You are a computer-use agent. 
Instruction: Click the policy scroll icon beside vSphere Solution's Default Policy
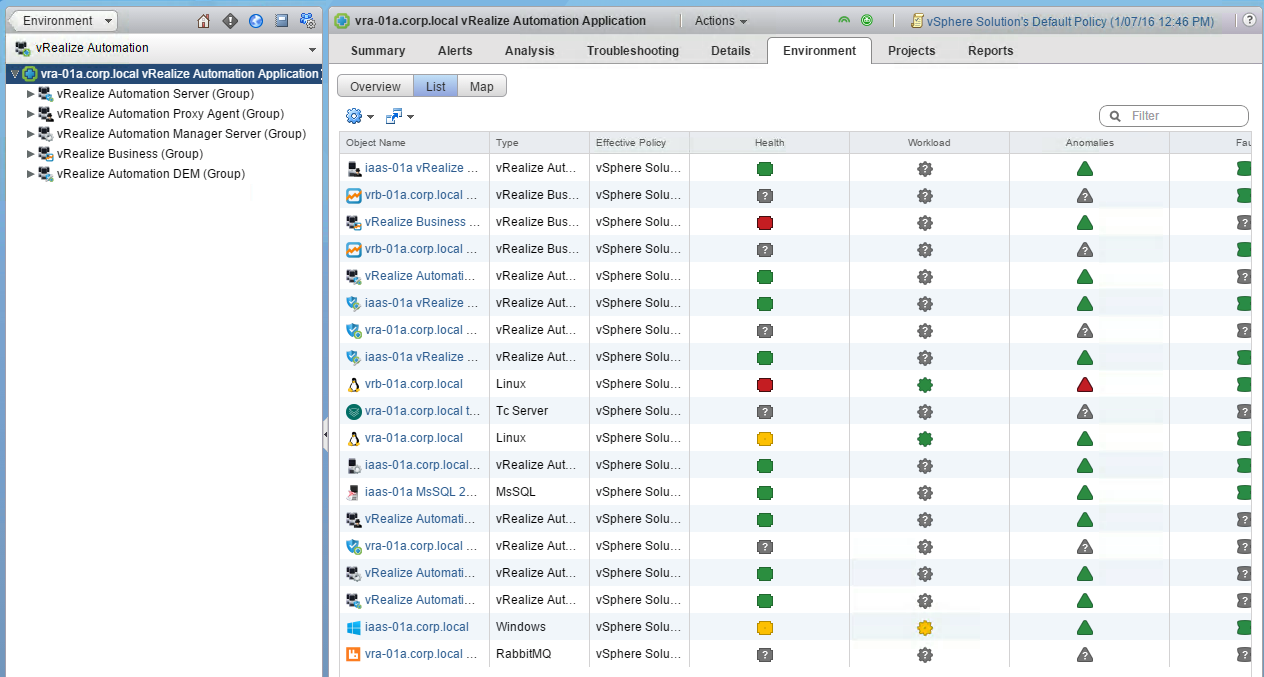[x=917, y=21]
